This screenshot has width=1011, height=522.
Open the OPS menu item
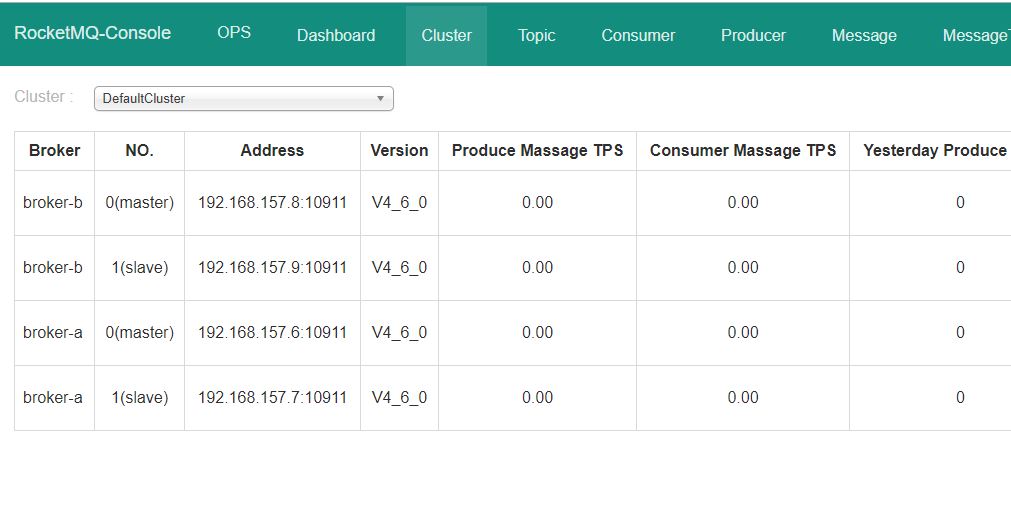pos(234,33)
